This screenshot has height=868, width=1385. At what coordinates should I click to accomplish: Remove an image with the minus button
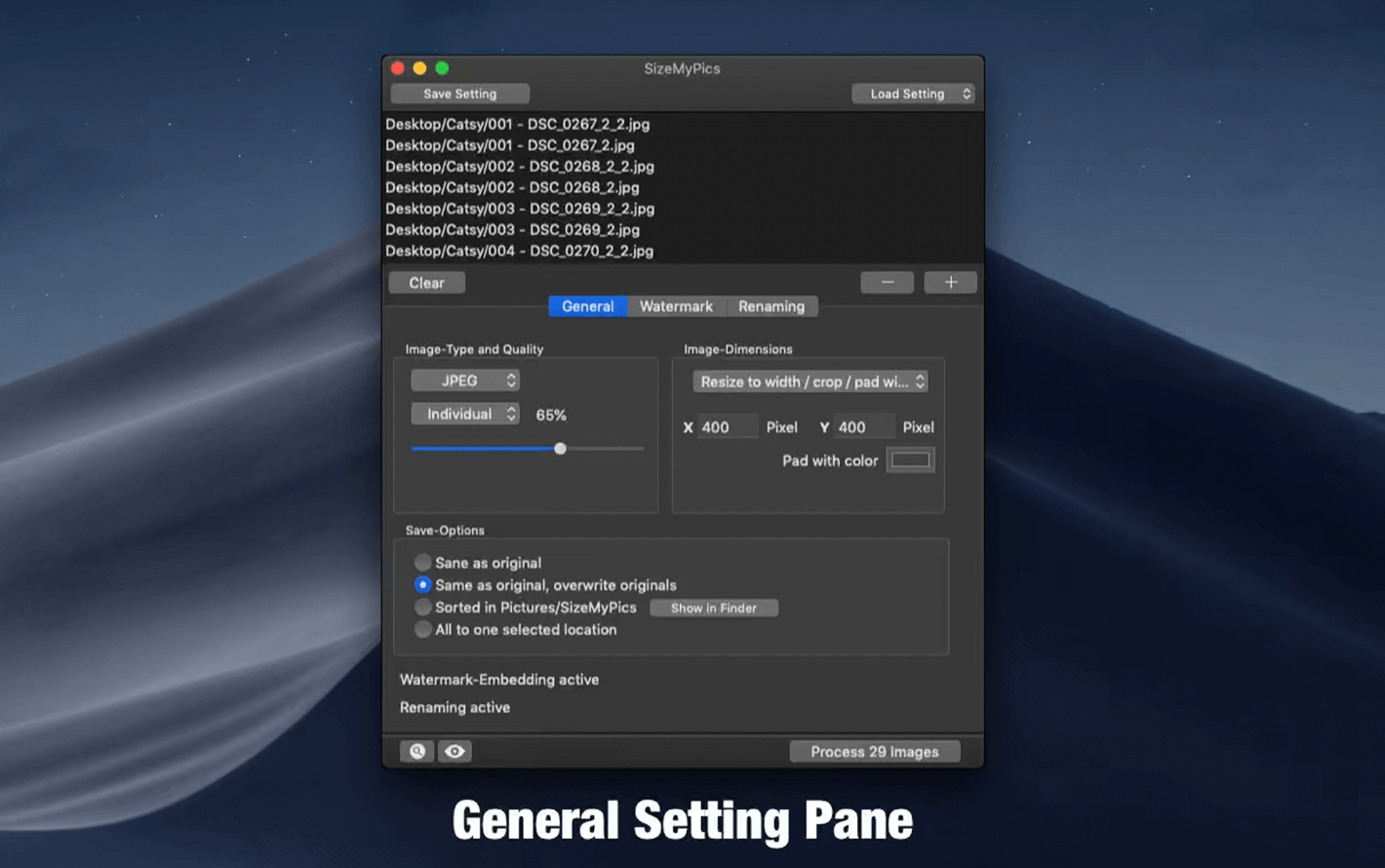[888, 282]
